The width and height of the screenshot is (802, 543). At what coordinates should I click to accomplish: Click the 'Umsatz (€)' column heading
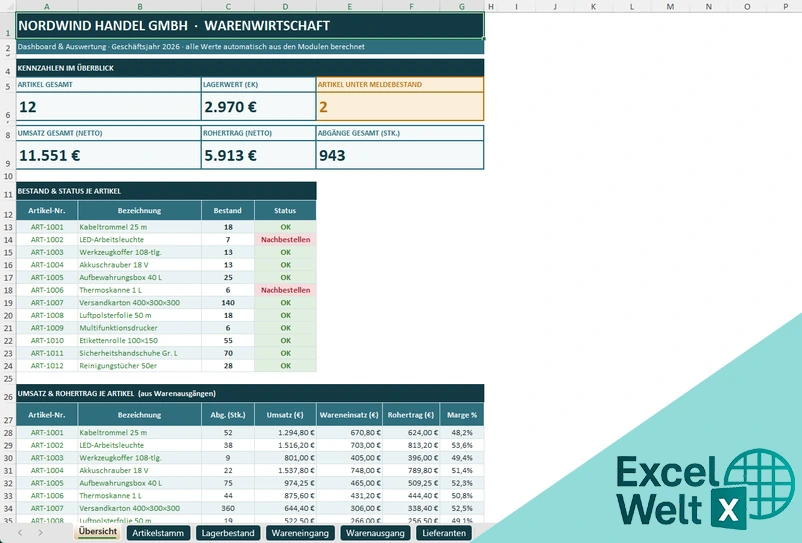point(285,415)
